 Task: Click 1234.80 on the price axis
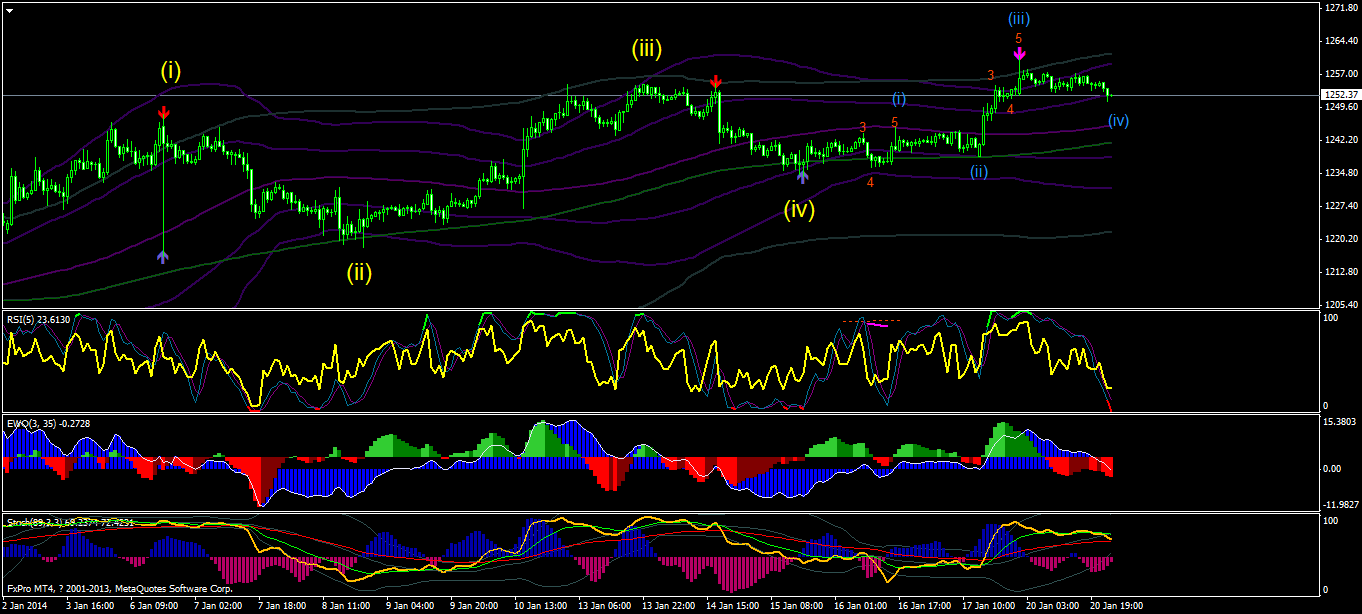pos(1339,173)
